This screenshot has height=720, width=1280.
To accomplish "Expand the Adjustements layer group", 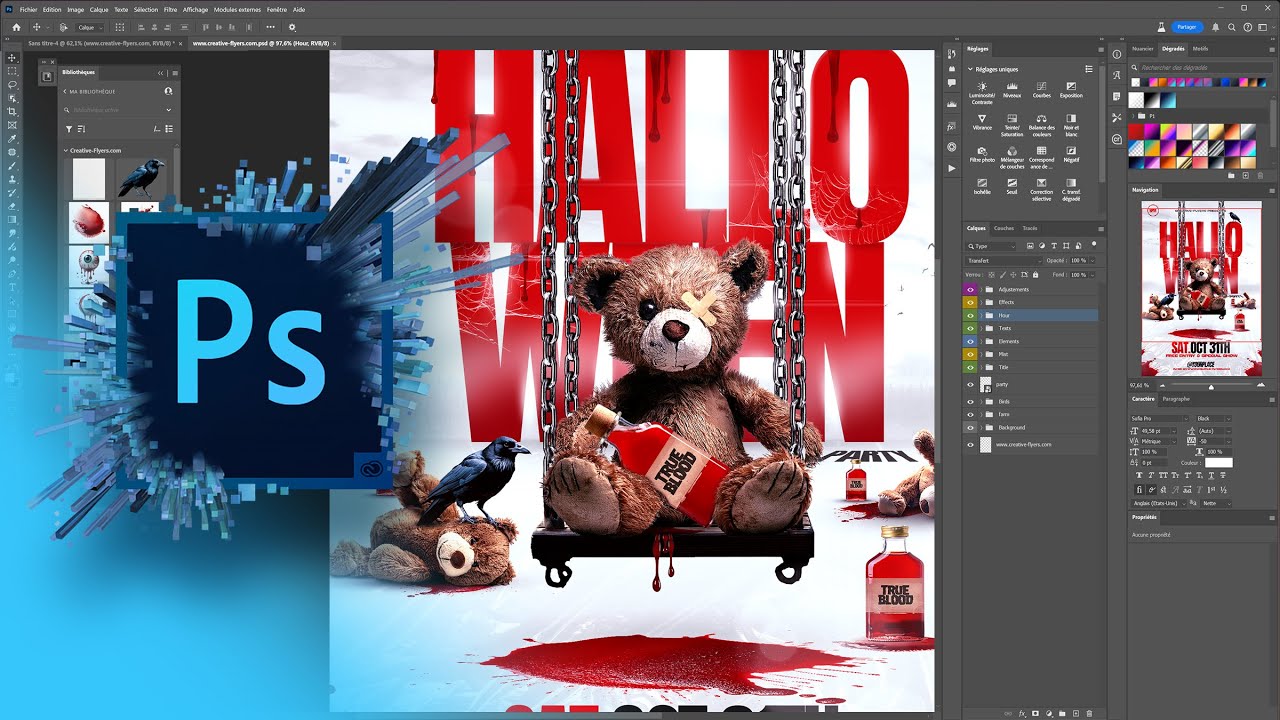I will point(981,289).
